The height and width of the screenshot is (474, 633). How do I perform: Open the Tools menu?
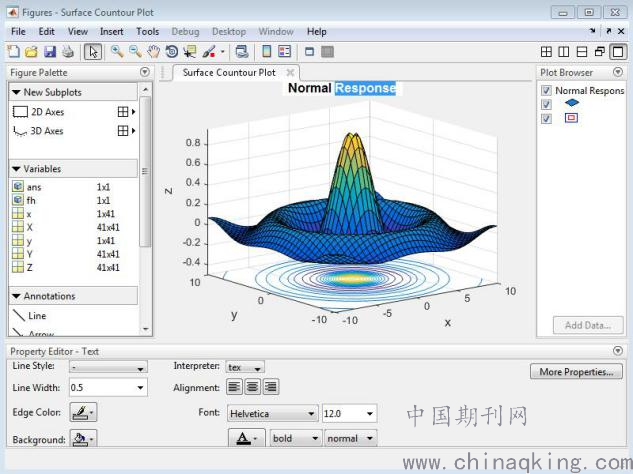pyautogui.click(x=147, y=31)
